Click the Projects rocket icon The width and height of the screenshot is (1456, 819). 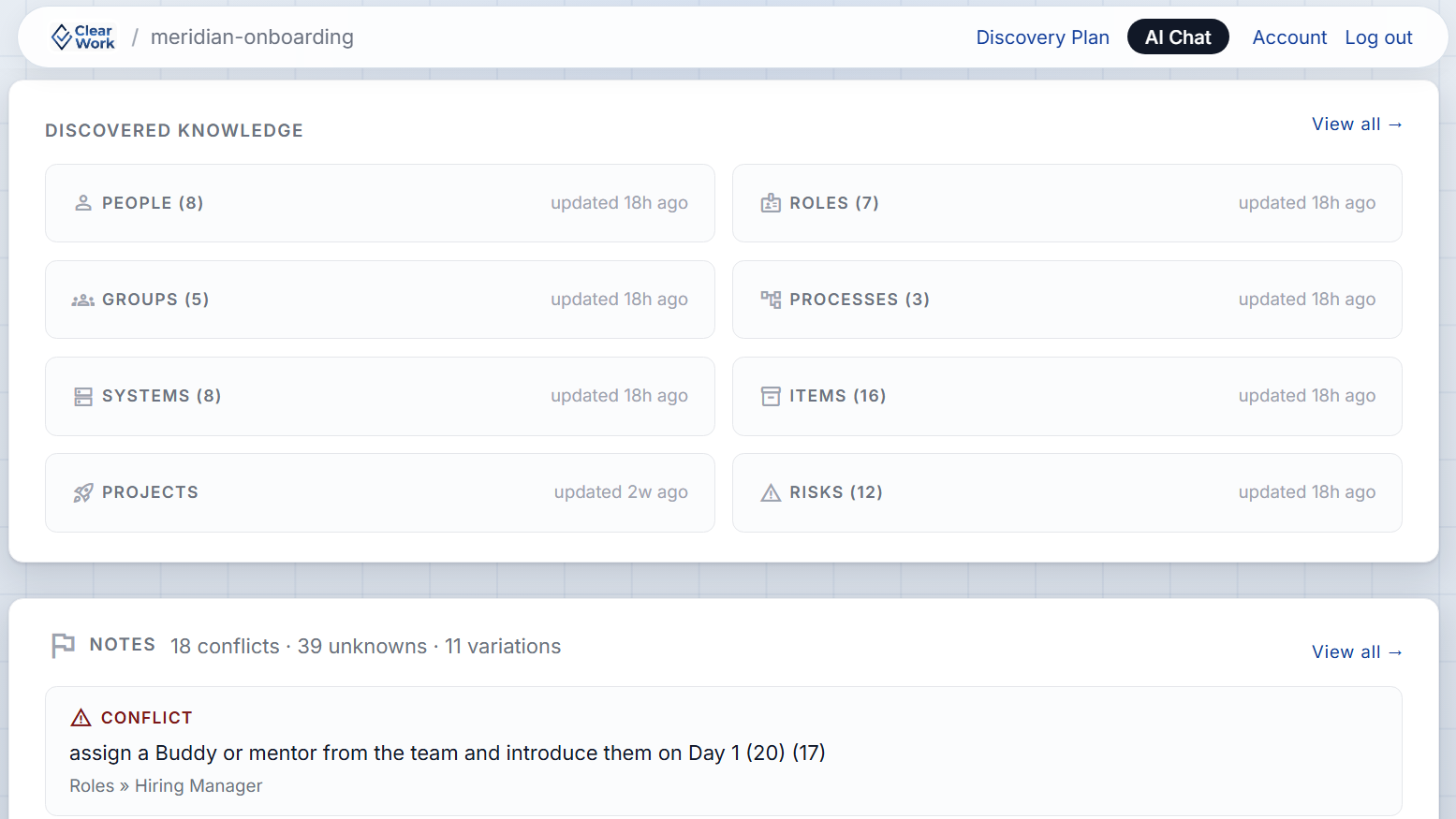pyautogui.click(x=83, y=492)
